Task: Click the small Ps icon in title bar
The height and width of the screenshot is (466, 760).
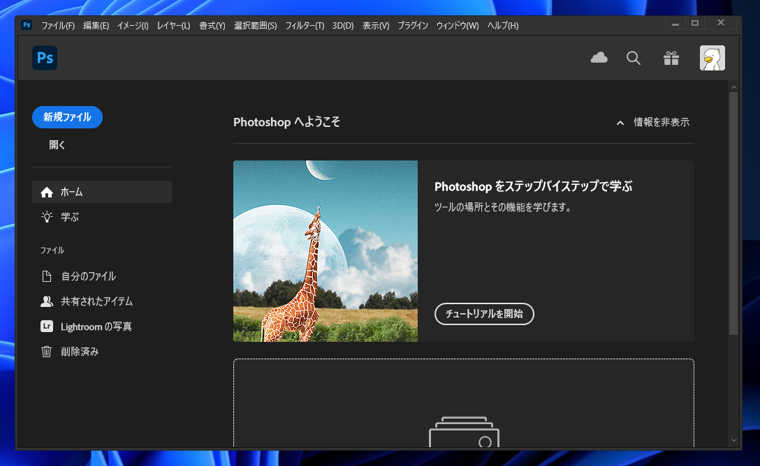Action: click(x=27, y=25)
